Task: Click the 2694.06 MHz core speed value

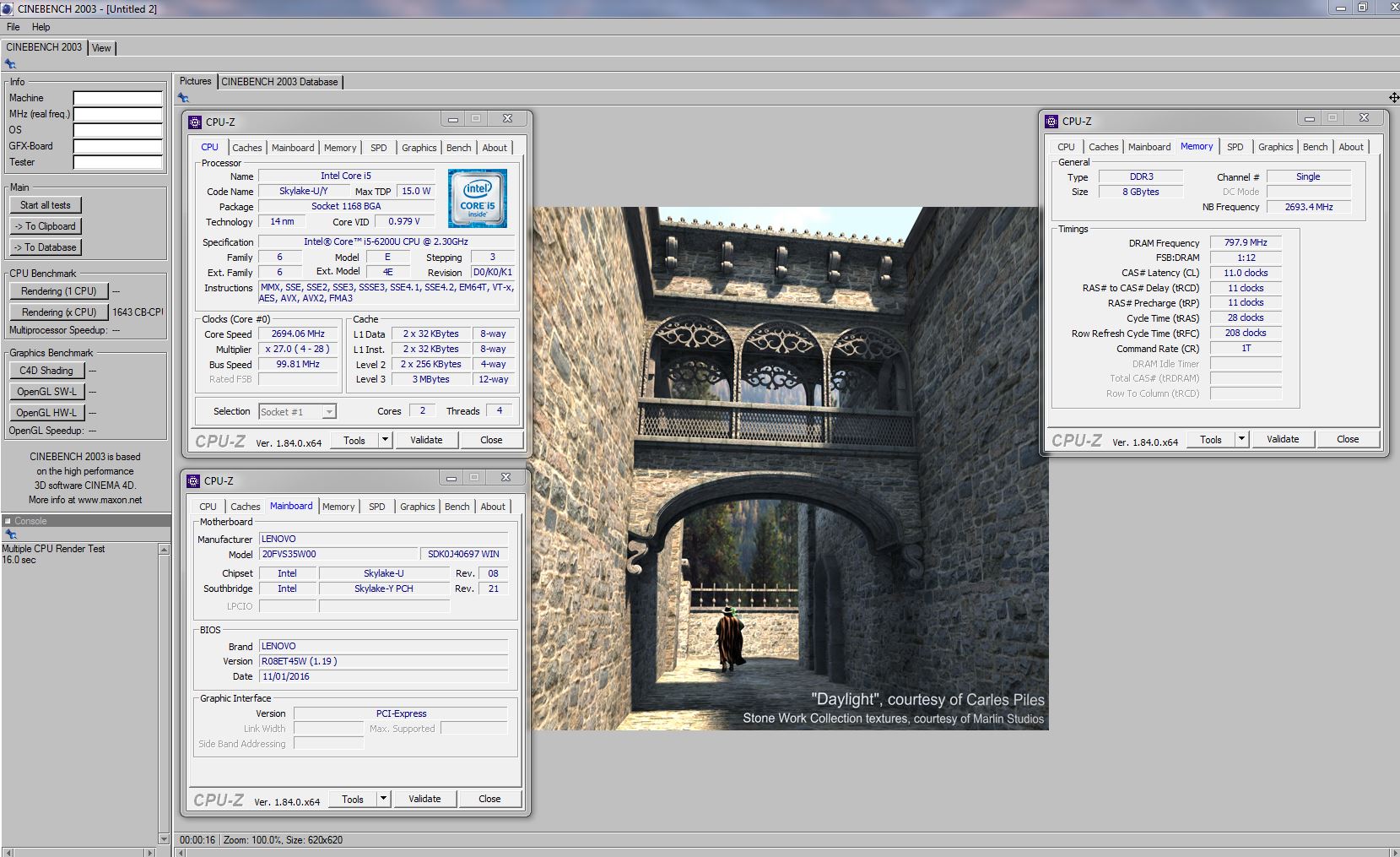Action: pos(298,334)
